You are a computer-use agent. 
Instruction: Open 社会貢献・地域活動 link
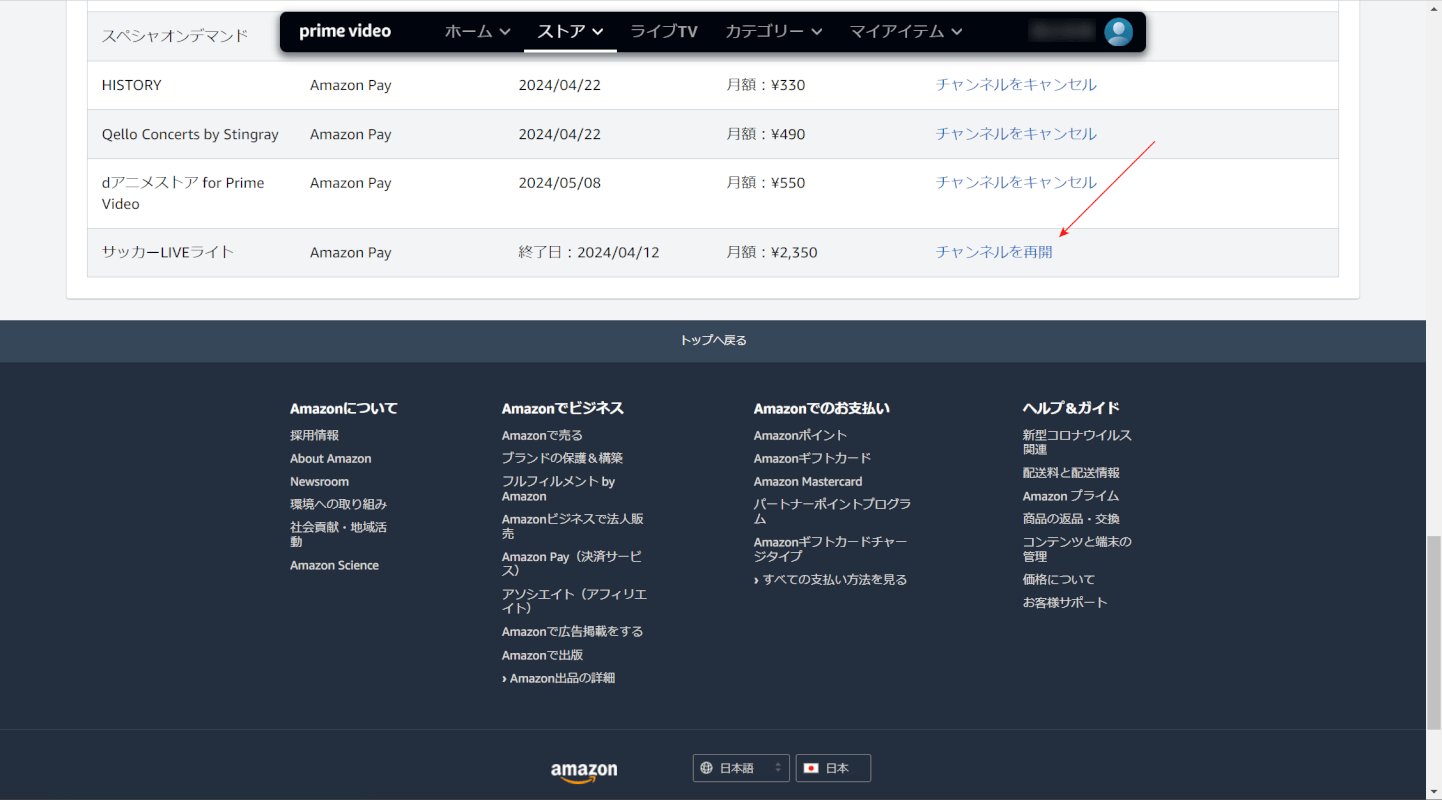tap(338, 534)
